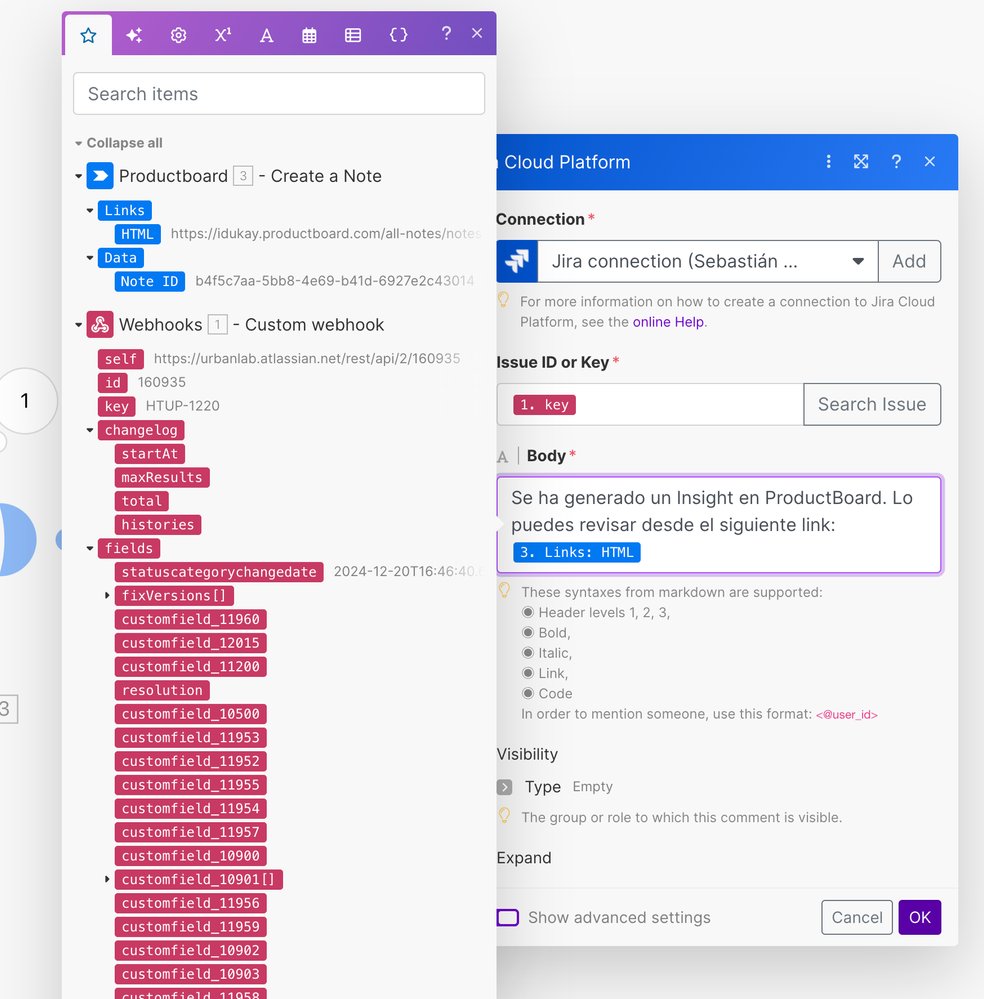Image resolution: width=984 pixels, height=999 pixels.
Task: Insert the customfield_10500 pill
Action: (191, 714)
